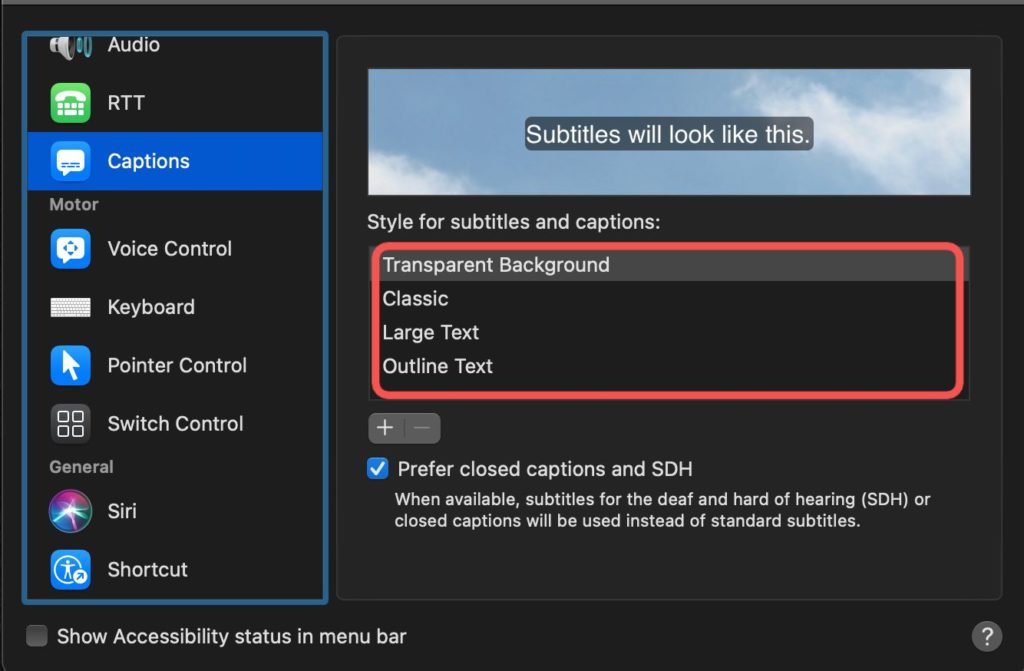Click the Switch Control grid icon
The height and width of the screenshot is (671, 1024).
tap(71, 423)
